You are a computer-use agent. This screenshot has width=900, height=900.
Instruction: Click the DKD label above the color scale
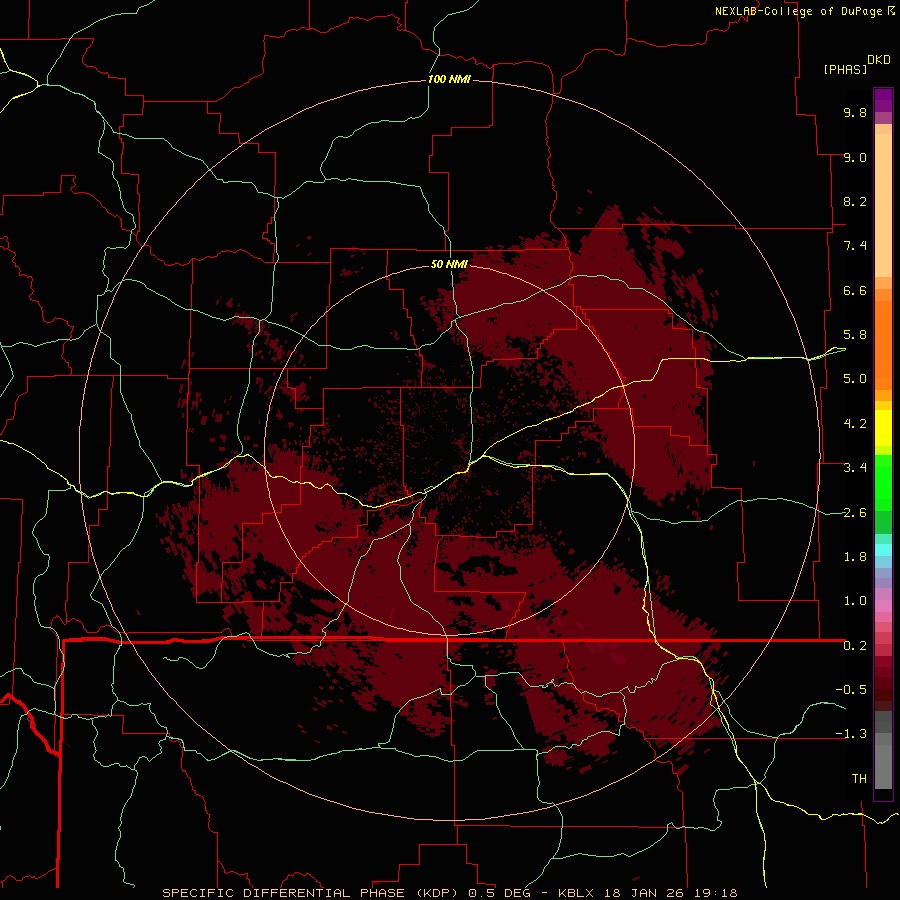(879, 60)
